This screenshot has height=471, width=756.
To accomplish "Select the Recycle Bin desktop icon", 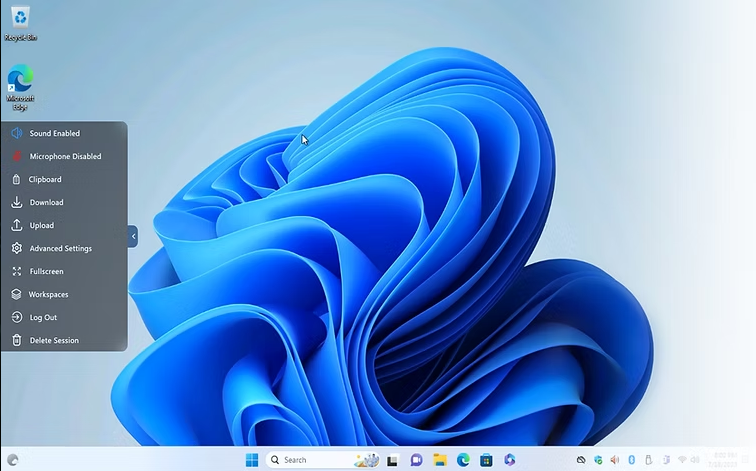I will point(20,22).
